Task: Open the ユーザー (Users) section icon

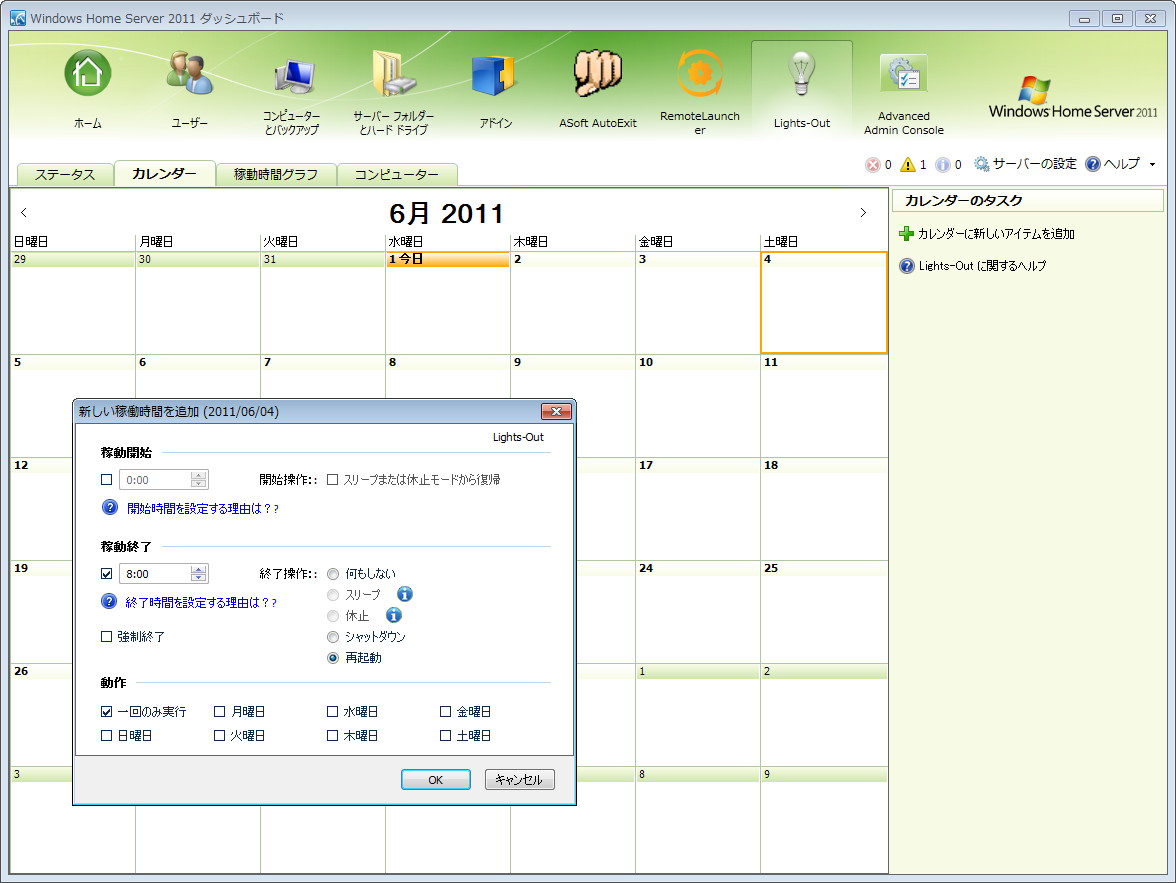Action: click(x=189, y=74)
